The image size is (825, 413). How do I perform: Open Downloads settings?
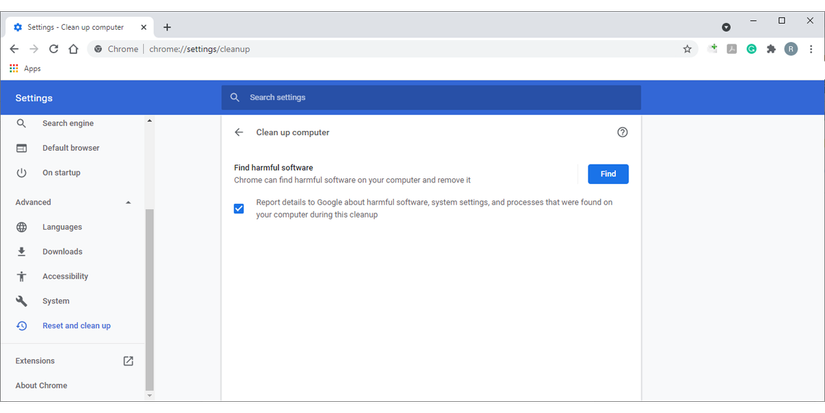click(62, 251)
